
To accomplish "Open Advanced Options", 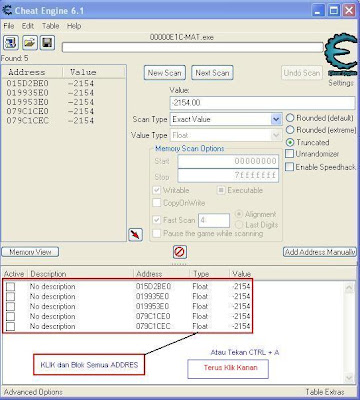I will (x=33, y=392).
